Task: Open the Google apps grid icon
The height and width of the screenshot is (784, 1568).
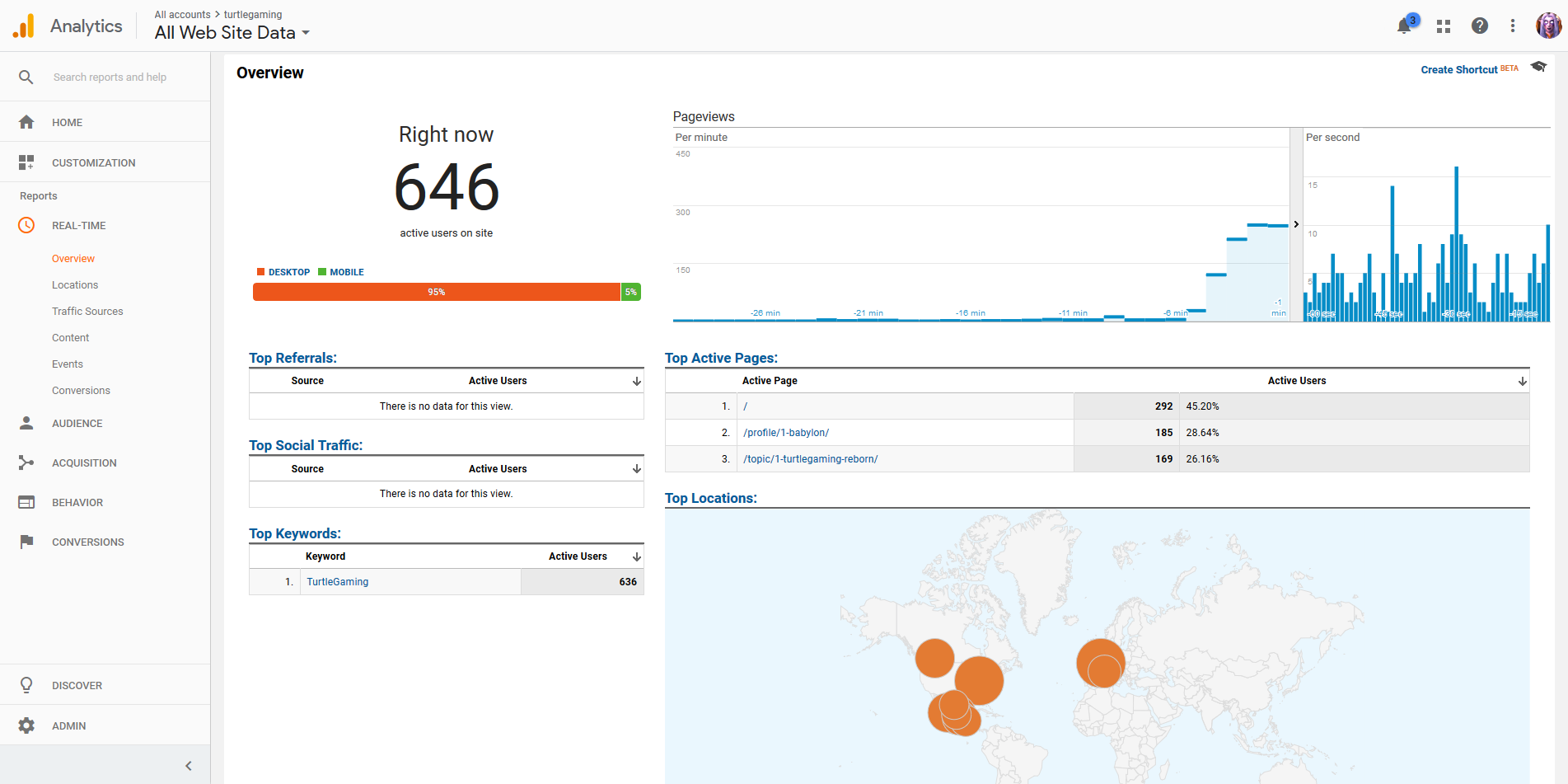Action: pyautogui.click(x=1443, y=26)
